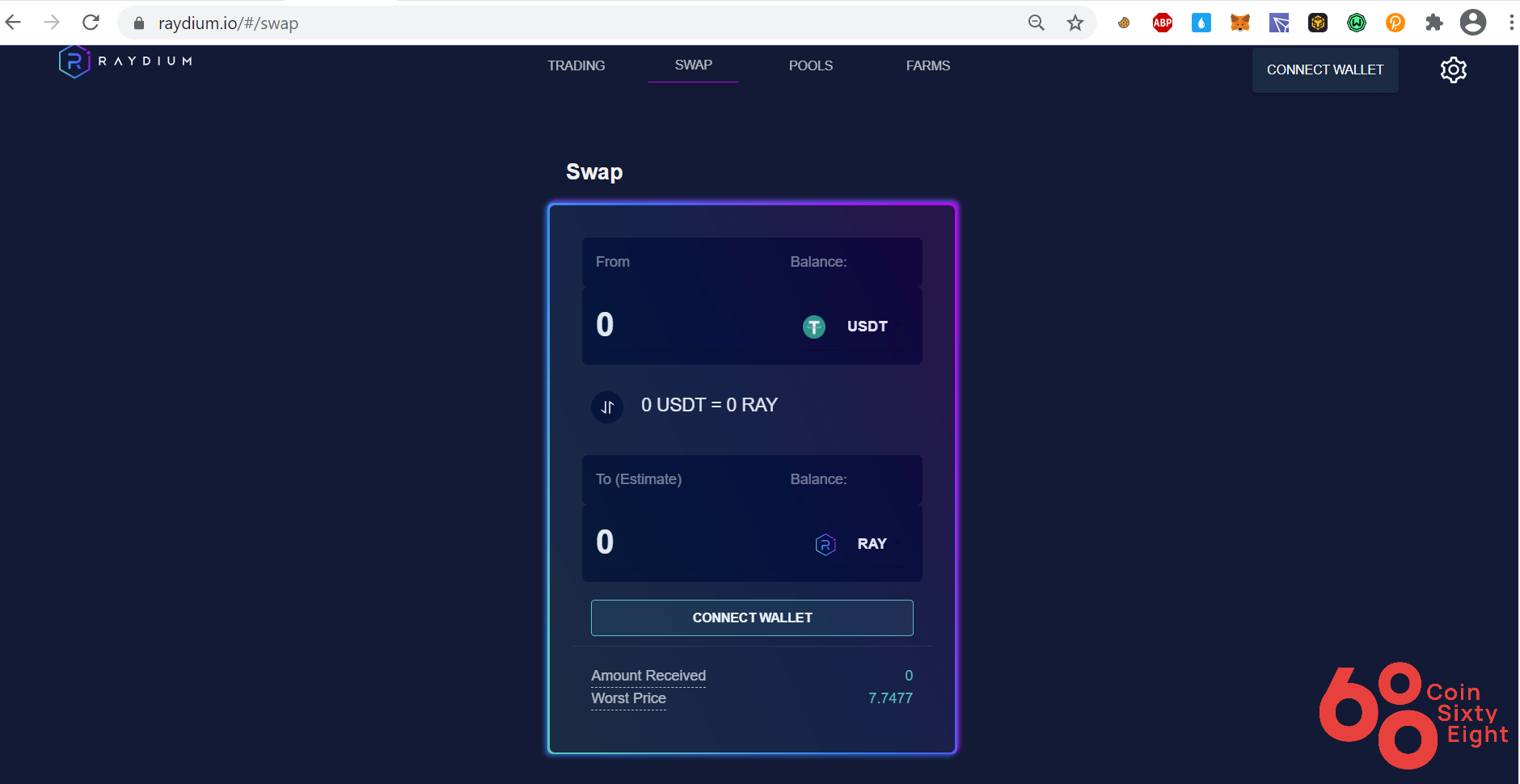The image size is (1520, 784).
Task: Open the purple arrow extension icon
Action: point(1279,23)
